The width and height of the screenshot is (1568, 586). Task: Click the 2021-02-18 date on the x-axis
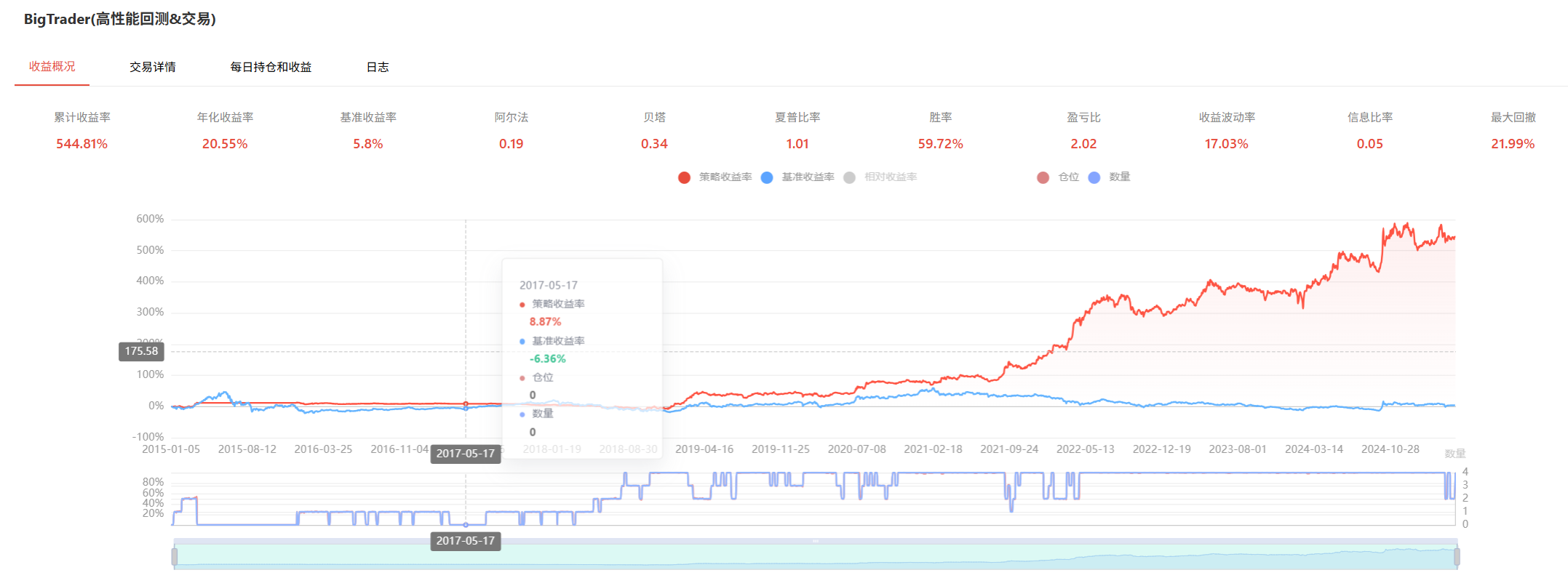(933, 449)
